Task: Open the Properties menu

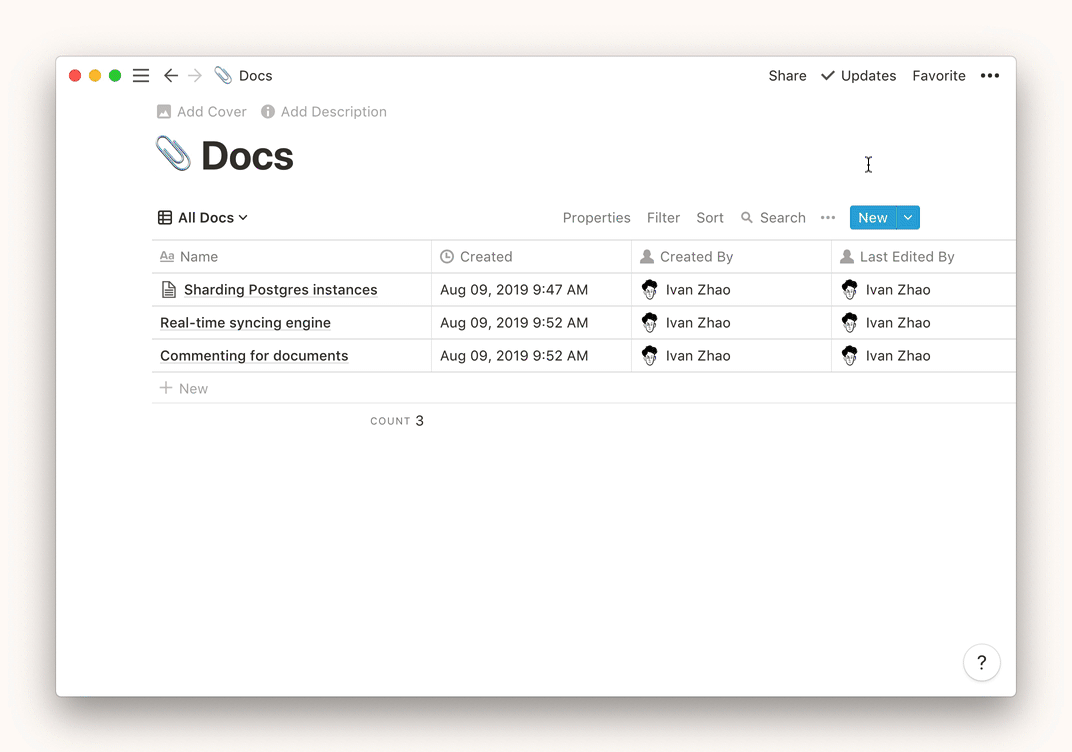Action: coord(596,218)
